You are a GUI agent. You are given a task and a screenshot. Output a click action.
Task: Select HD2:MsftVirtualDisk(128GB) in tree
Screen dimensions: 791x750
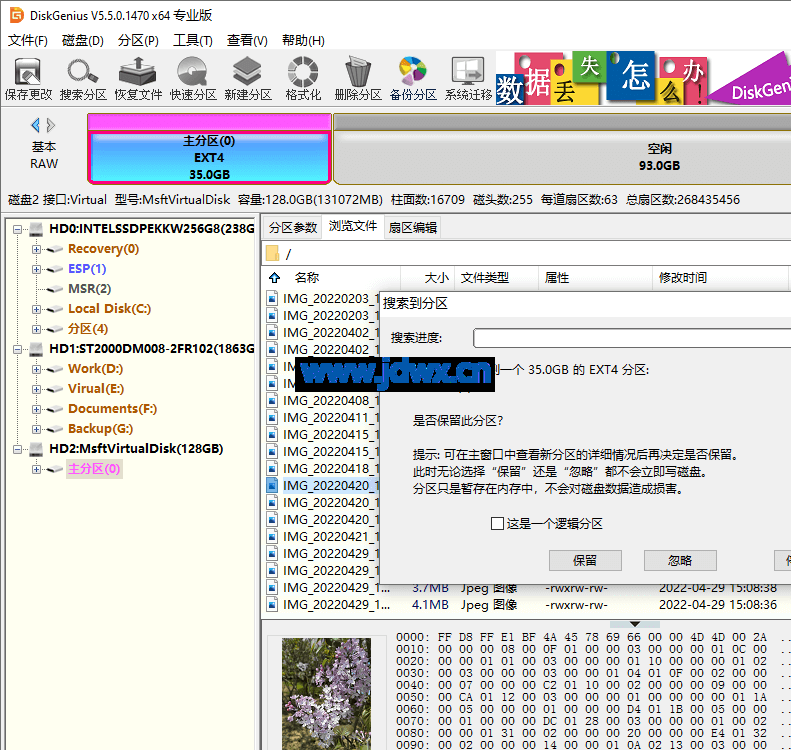tap(136, 448)
